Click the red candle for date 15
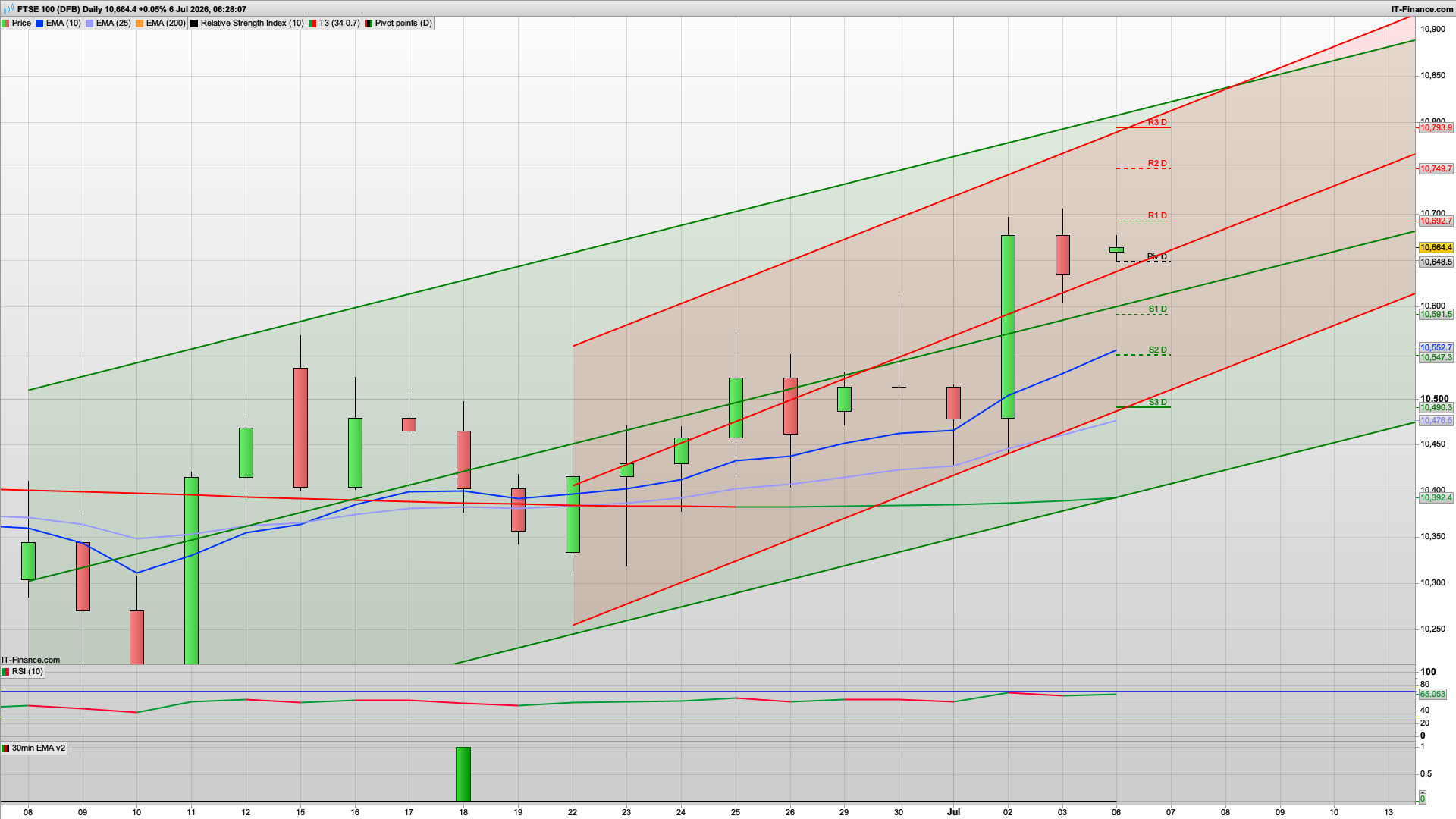This screenshot has height=819, width=1456. (x=300, y=428)
